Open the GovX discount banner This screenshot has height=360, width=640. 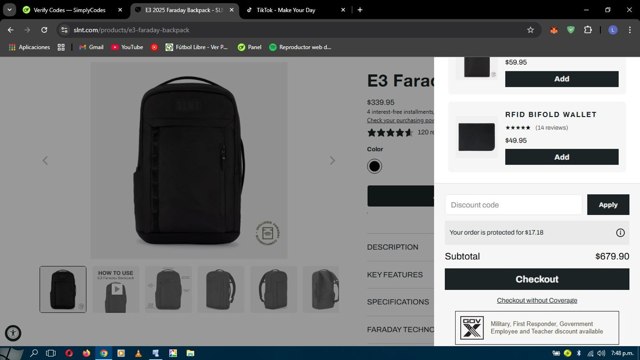[x=537, y=328]
